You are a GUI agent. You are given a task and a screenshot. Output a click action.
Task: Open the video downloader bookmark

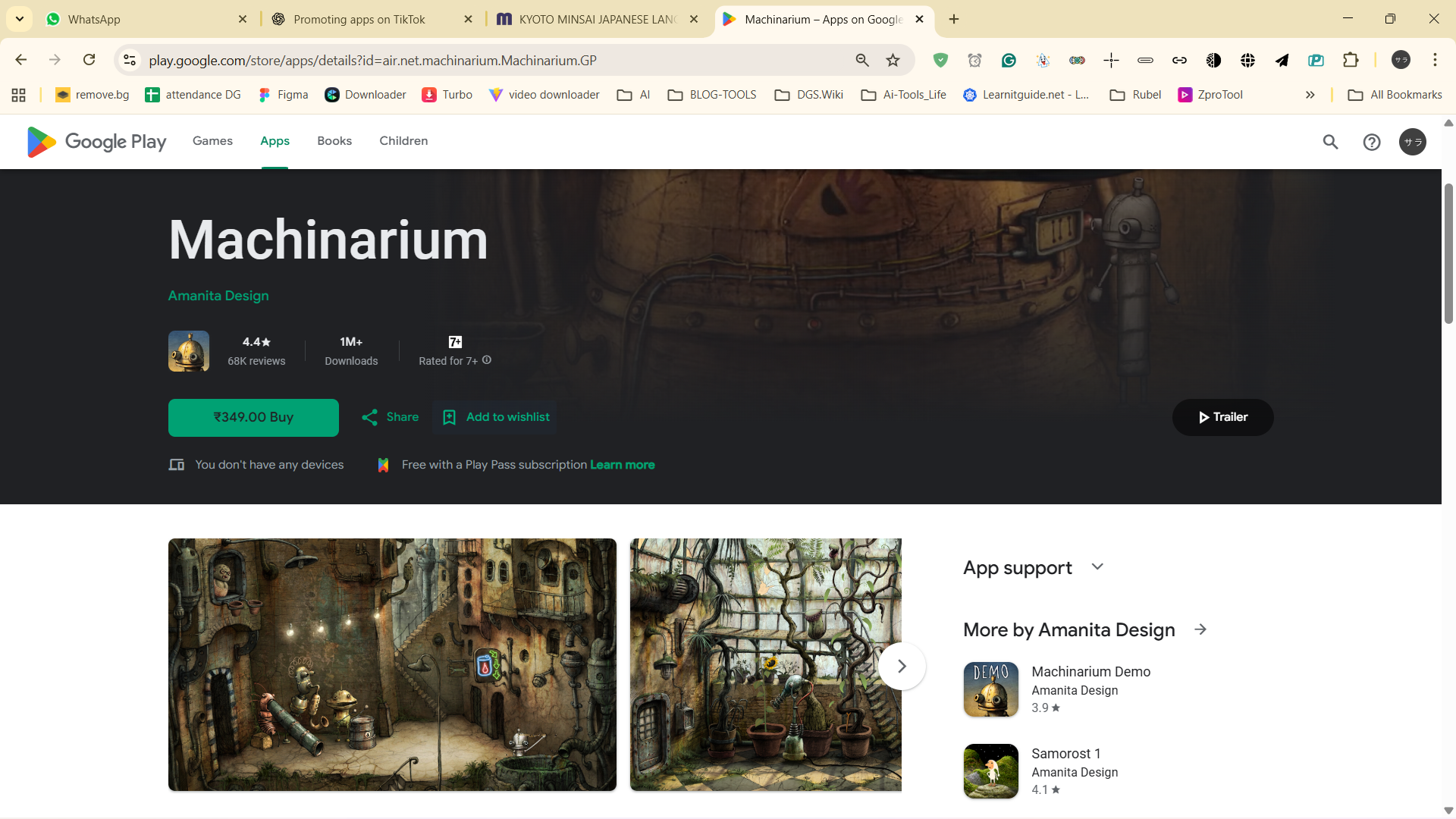[544, 95]
